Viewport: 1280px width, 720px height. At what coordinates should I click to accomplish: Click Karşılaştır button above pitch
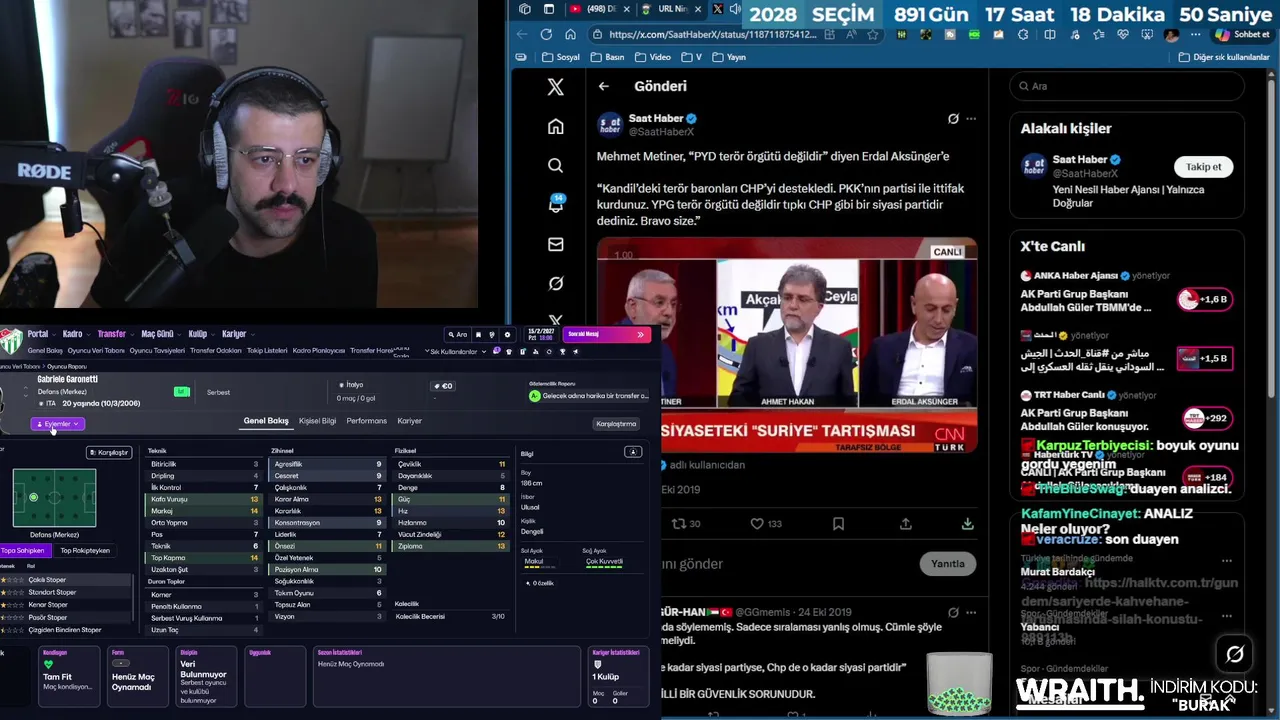[109, 452]
